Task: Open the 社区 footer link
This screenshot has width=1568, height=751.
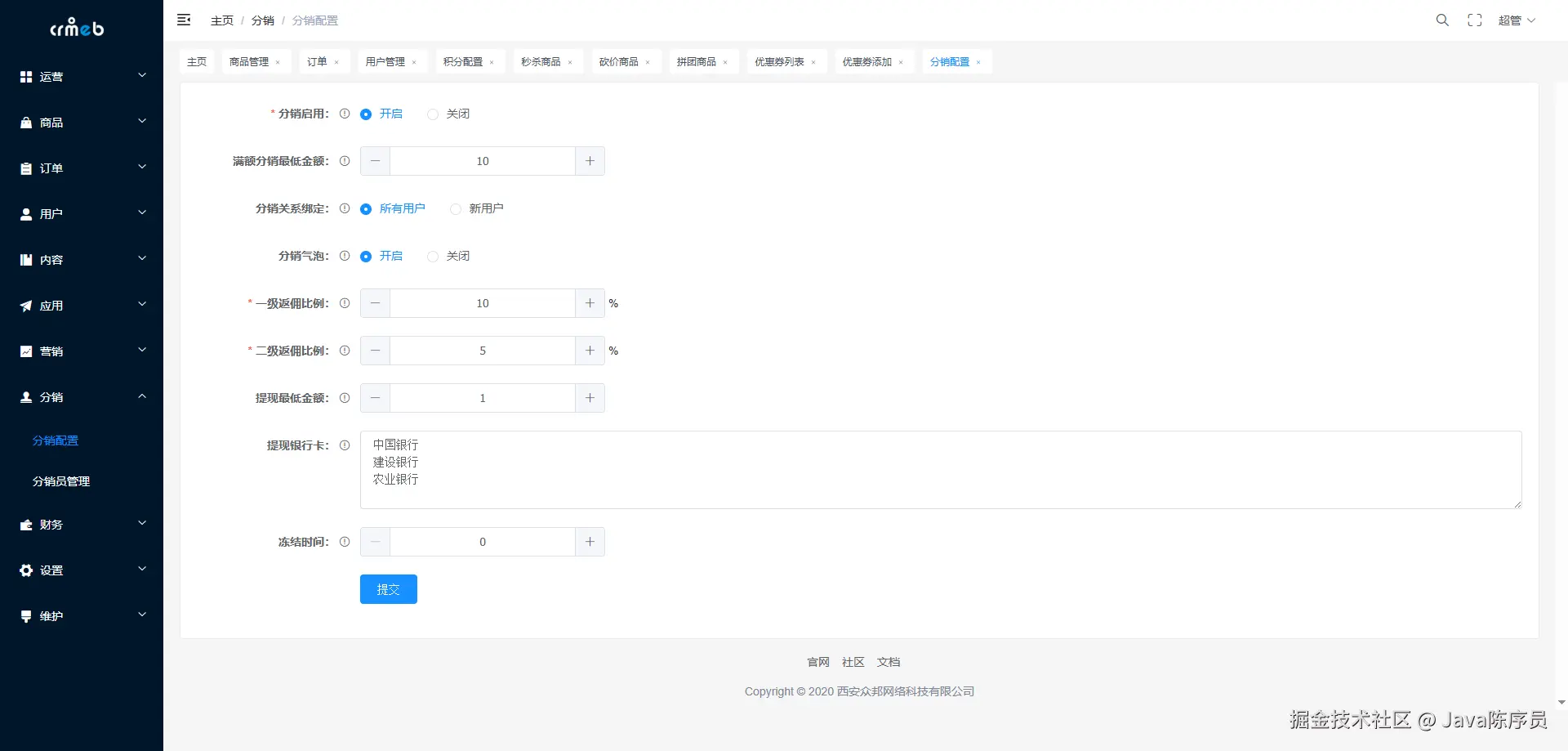Action: (853, 662)
